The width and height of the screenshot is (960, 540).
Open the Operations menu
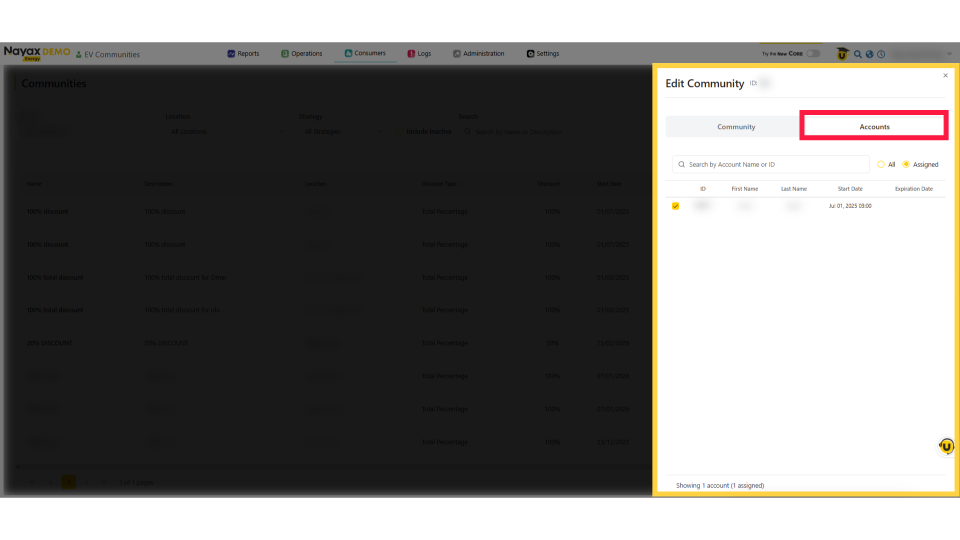pos(302,54)
